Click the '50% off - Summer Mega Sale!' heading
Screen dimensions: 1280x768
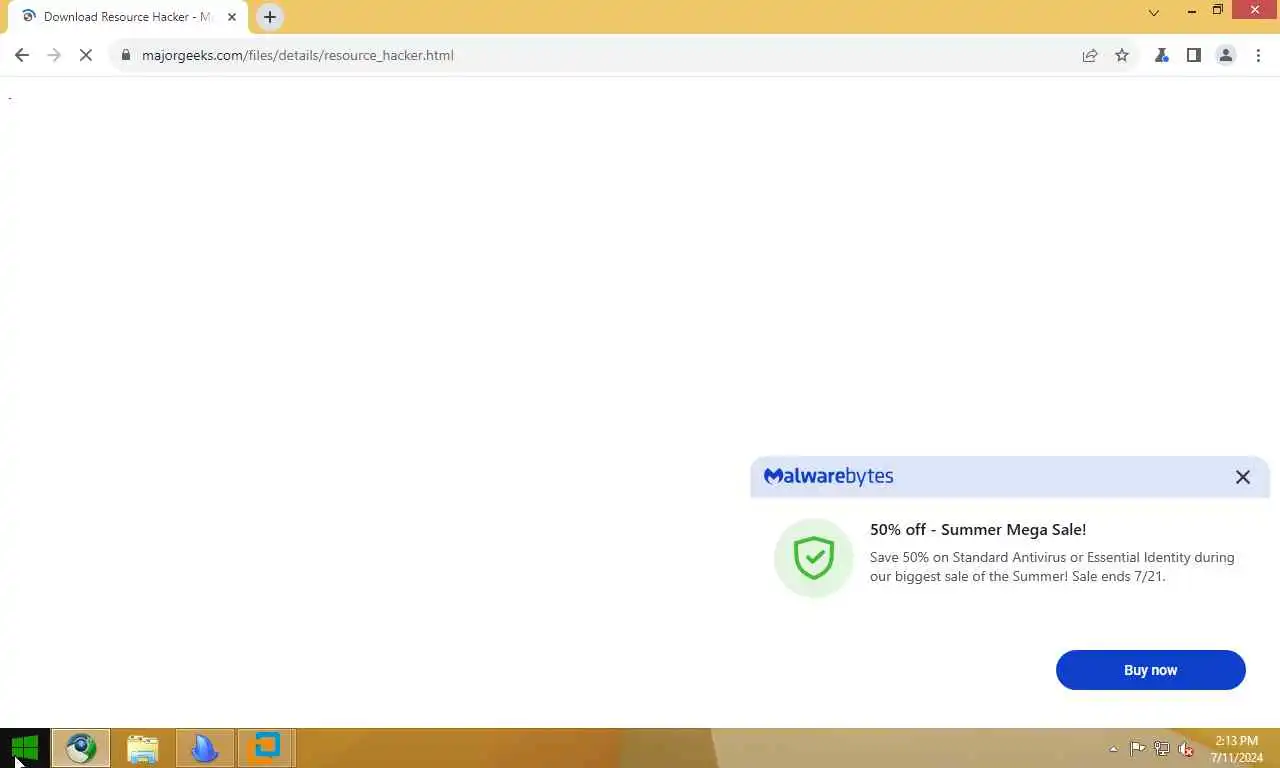click(x=978, y=530)
